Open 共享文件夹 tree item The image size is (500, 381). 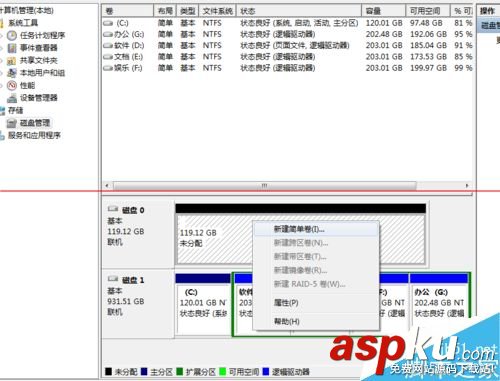[39, 60]
